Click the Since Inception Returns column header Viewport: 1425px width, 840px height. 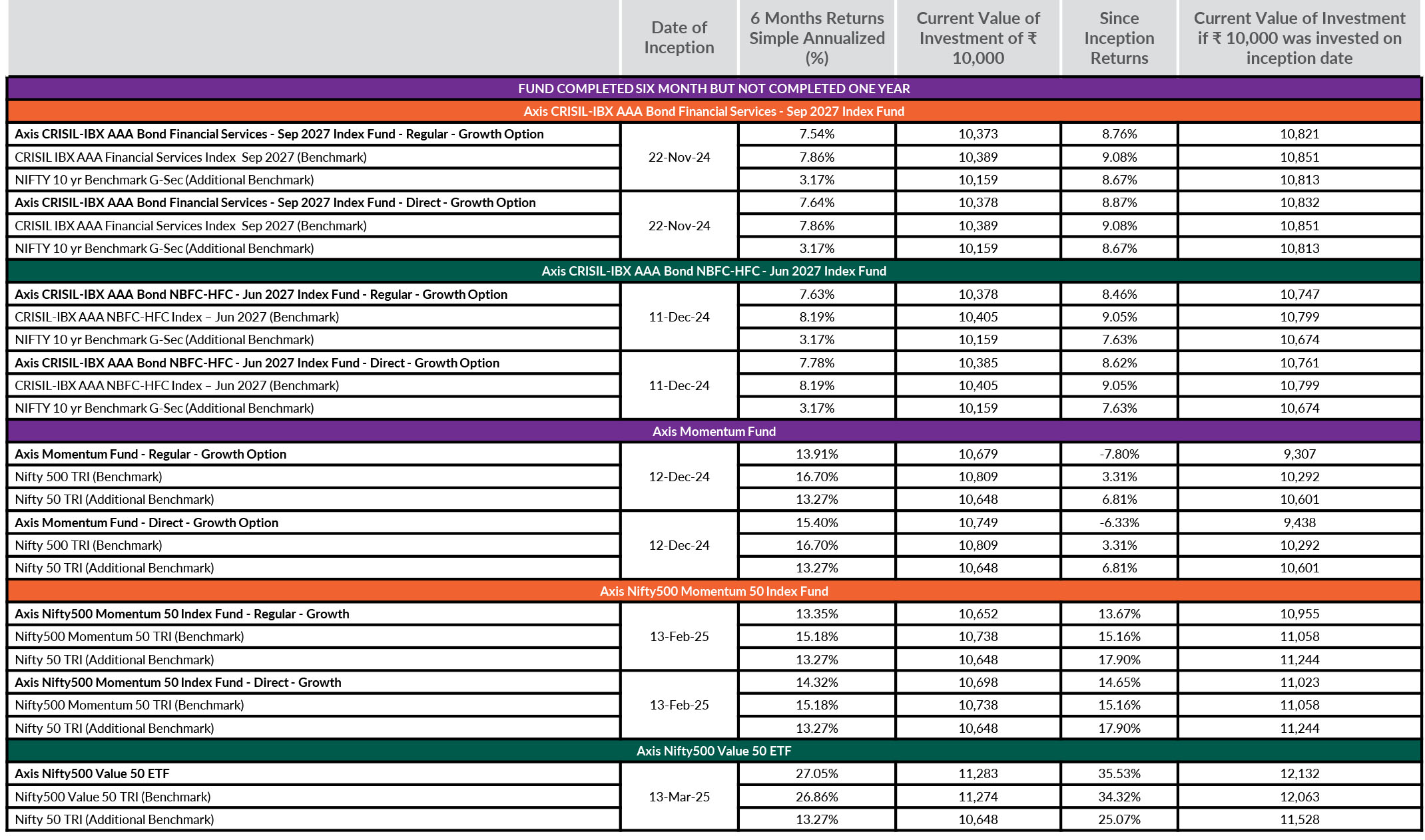[1119, 38]
